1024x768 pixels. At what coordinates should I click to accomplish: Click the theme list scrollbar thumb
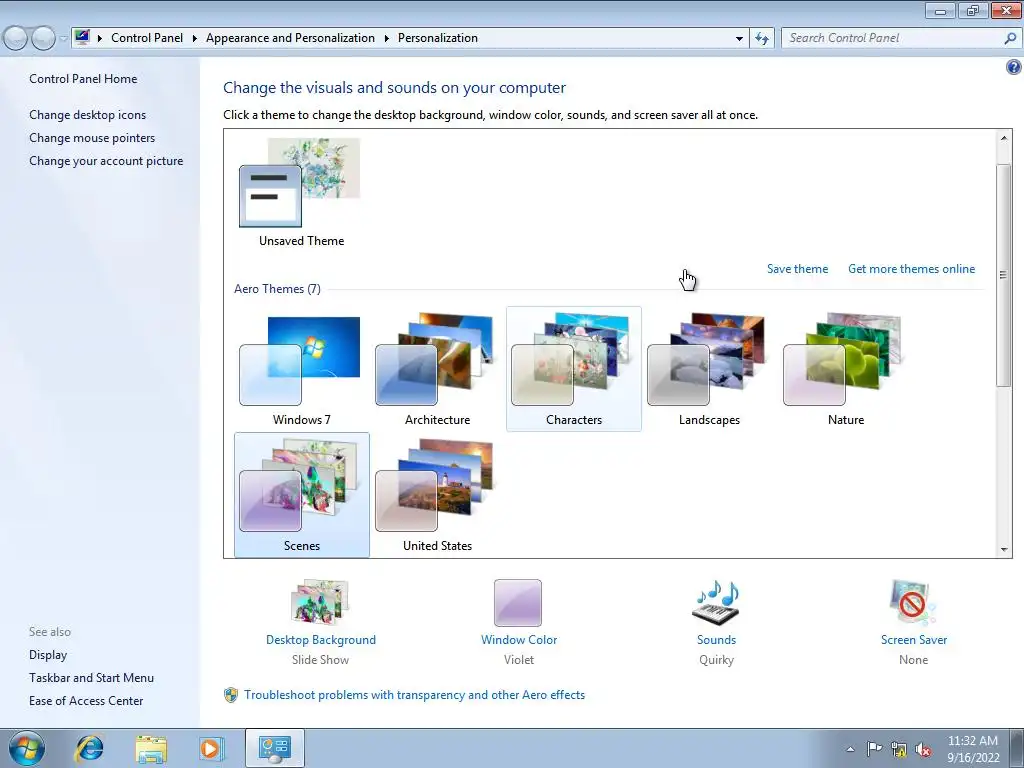(1004, 275)
